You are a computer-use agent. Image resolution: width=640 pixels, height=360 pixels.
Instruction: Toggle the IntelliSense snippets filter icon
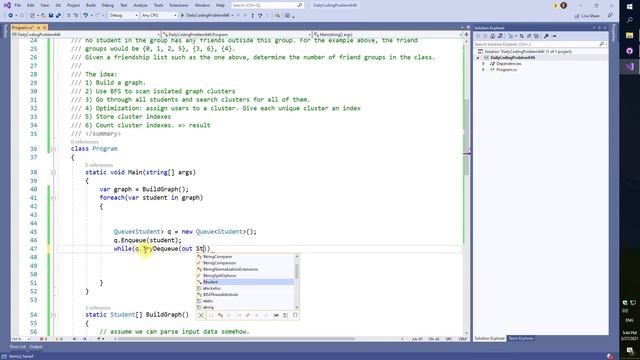pos(295,315)
